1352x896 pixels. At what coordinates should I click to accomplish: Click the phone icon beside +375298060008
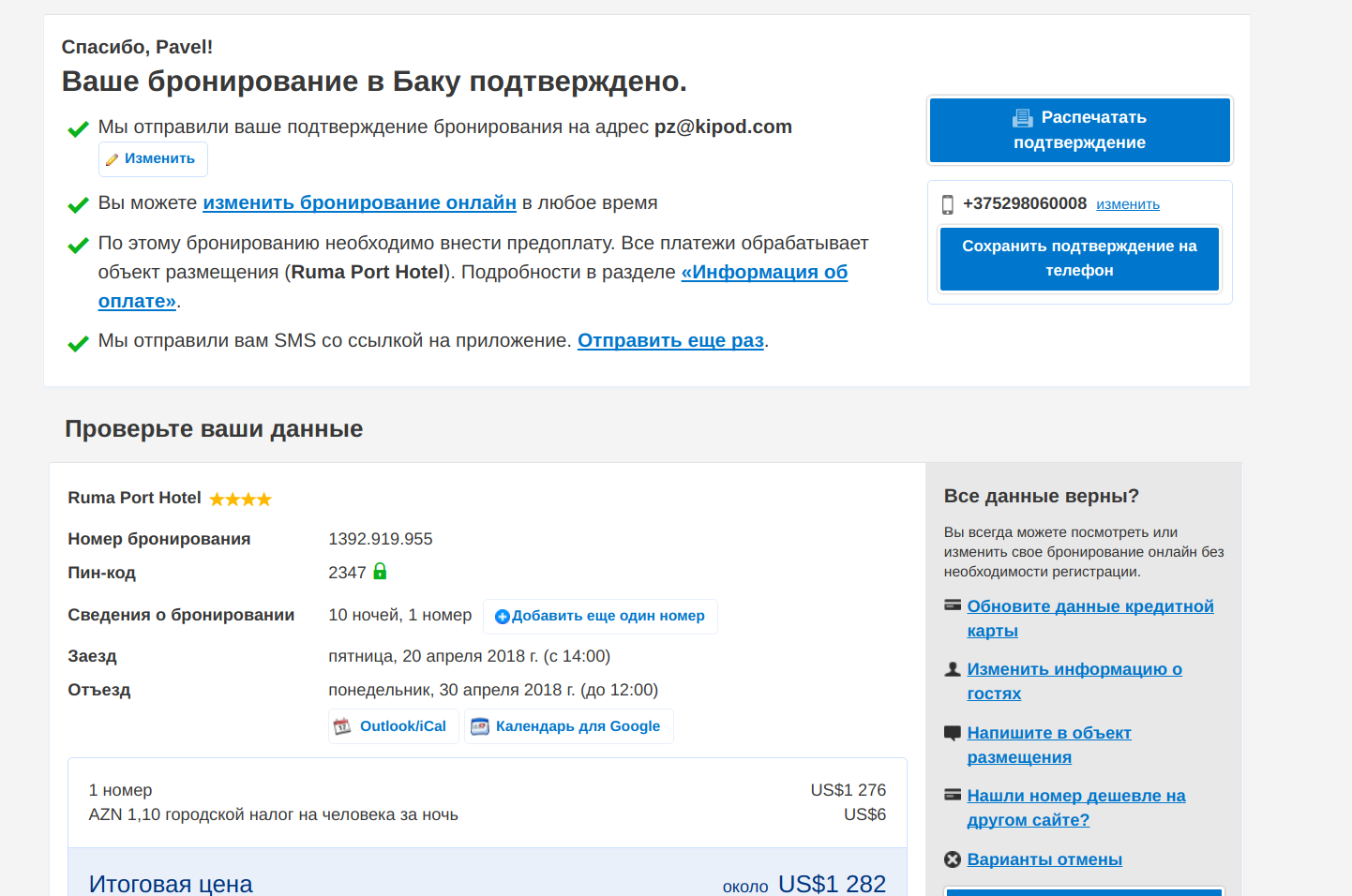click(947, 204)
